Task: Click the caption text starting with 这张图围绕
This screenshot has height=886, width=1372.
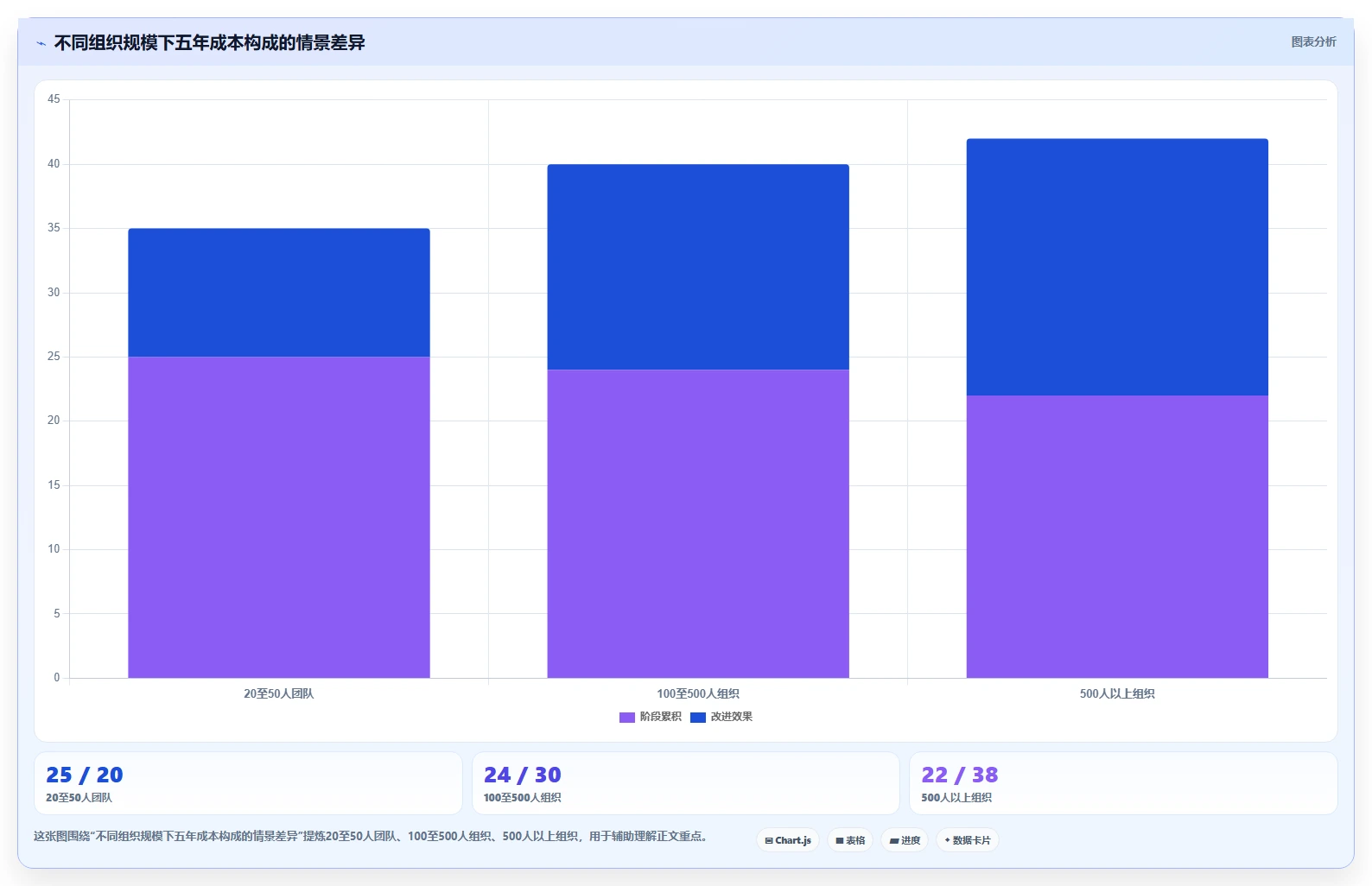Action: point(372,836)
